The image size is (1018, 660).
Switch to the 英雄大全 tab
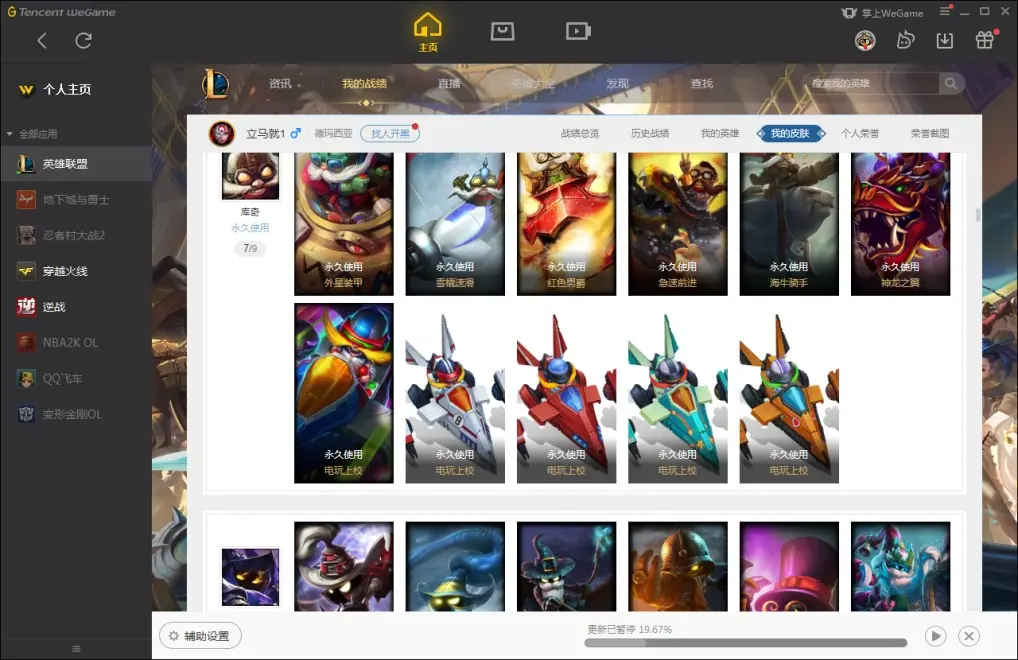532,84
